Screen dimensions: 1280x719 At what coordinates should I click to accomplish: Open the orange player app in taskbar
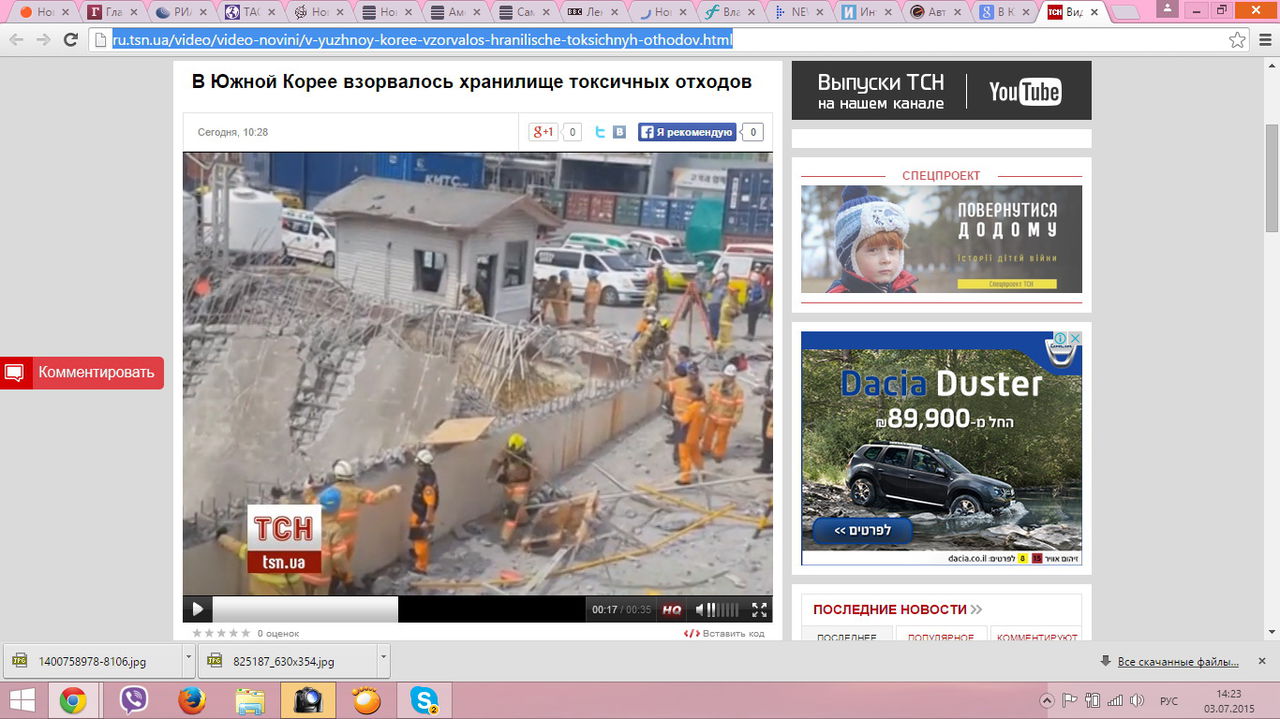coord(367,700)
